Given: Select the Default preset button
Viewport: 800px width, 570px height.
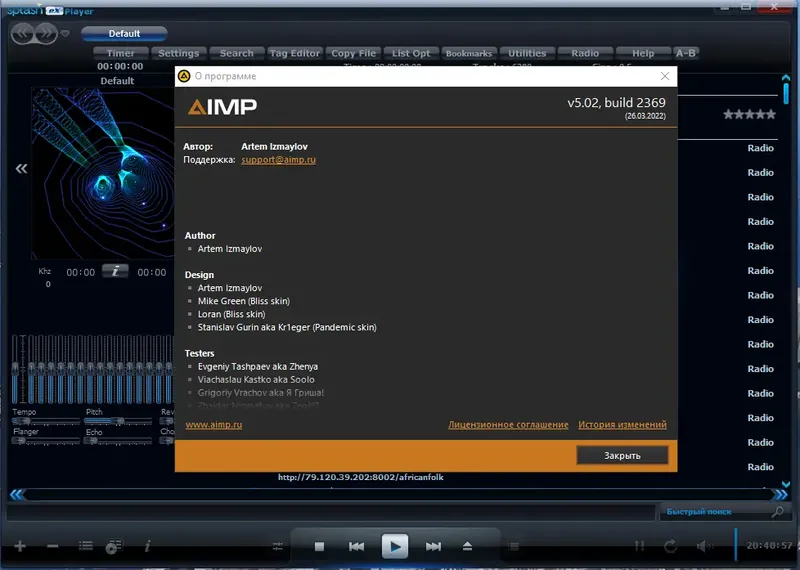Looking at the screenshot, I should 124,34.
